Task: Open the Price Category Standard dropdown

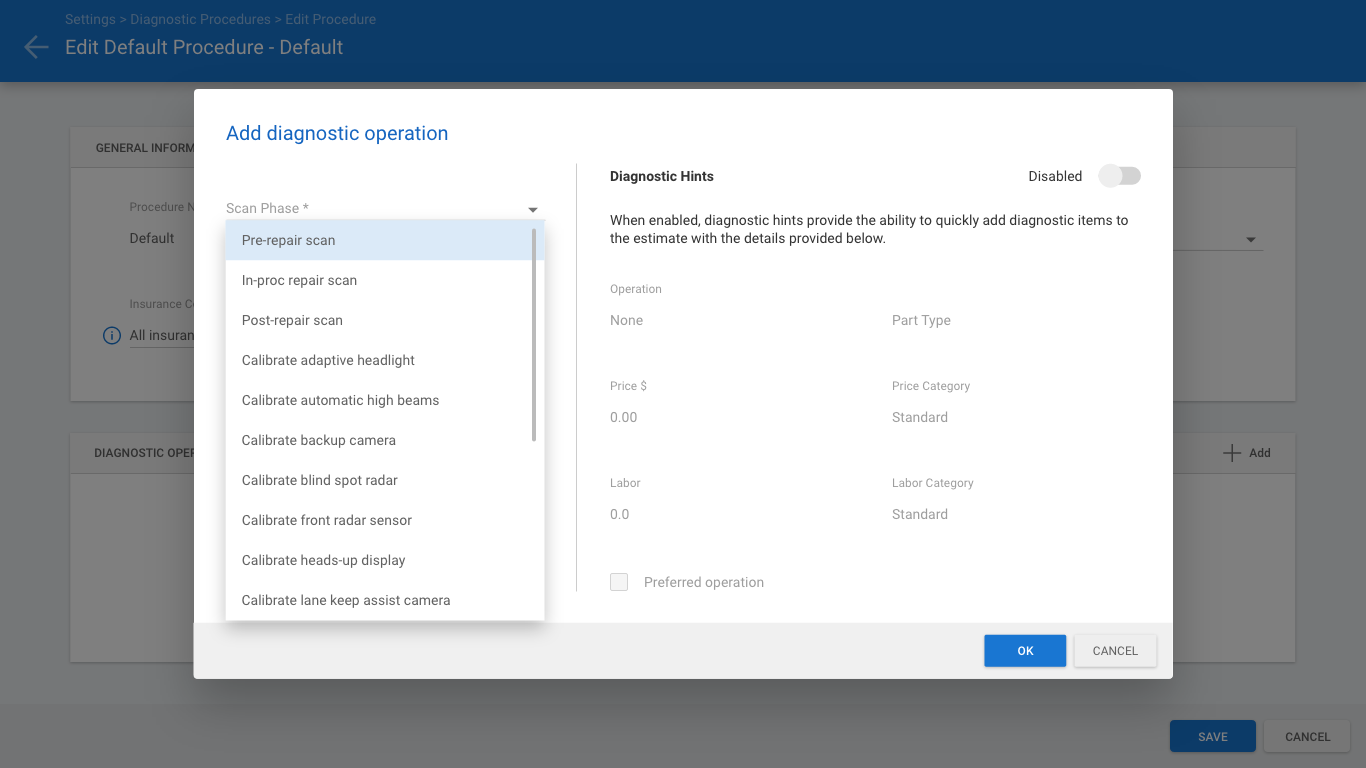Action: [x=1016, y=417]
